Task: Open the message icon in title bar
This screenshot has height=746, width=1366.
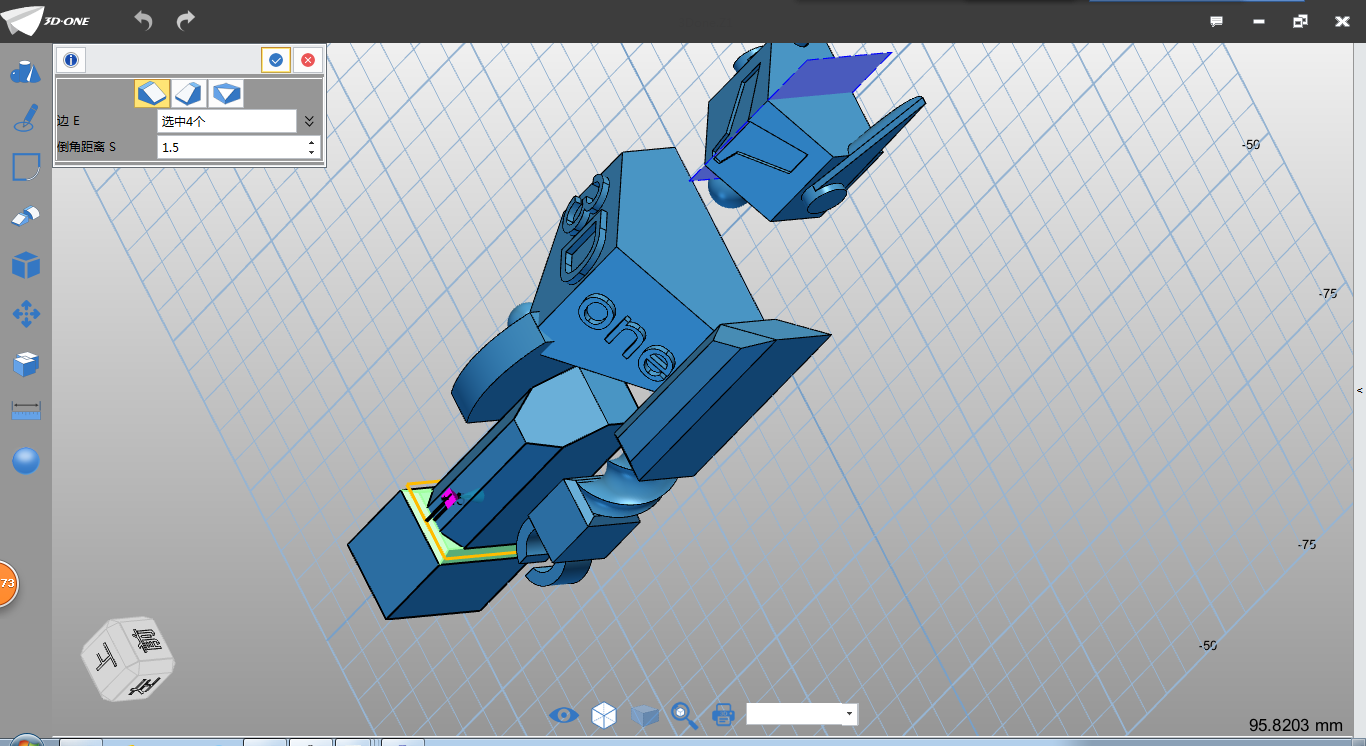Action: (1217, 21)
